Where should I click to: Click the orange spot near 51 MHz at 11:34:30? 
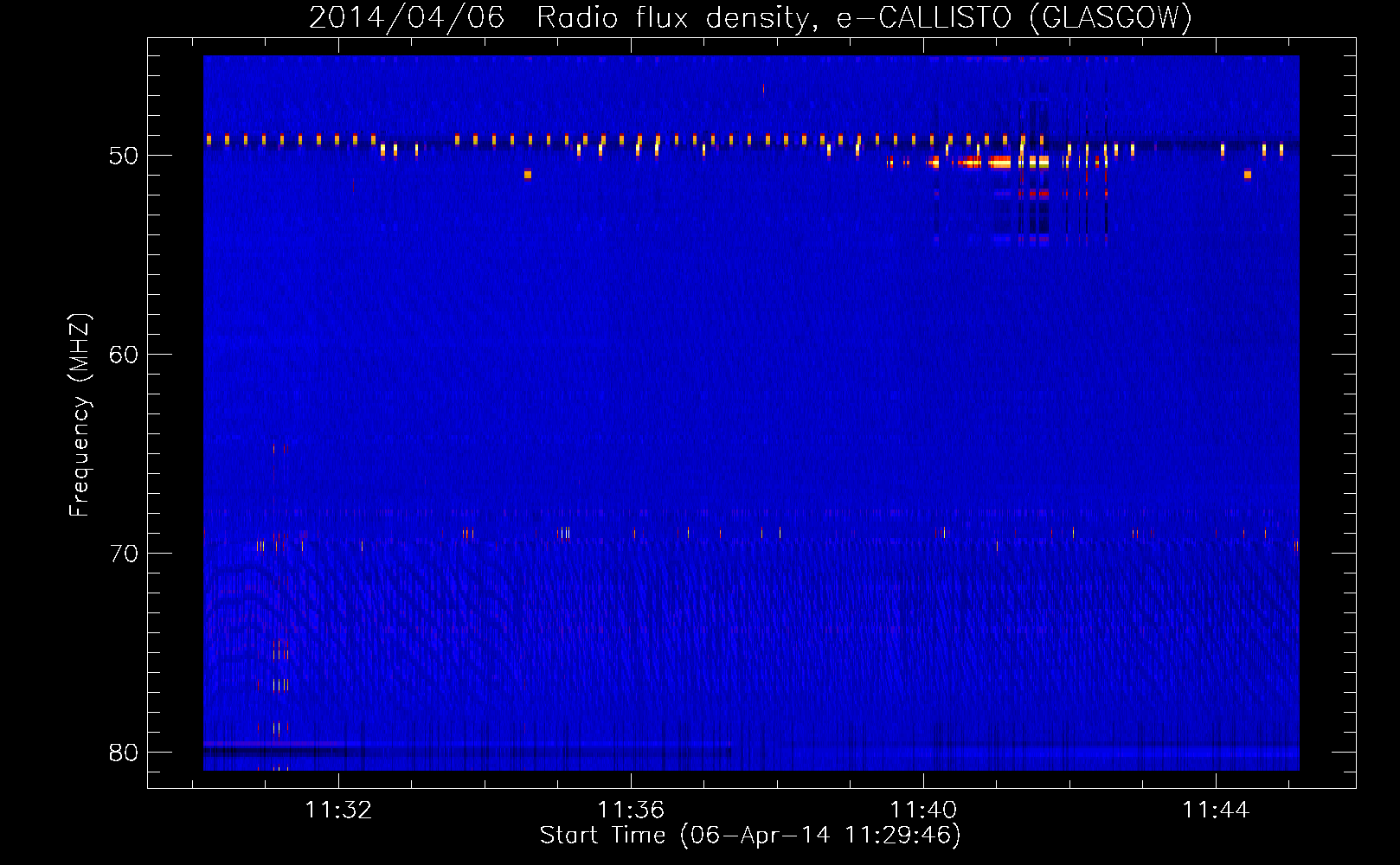(528, 175)
